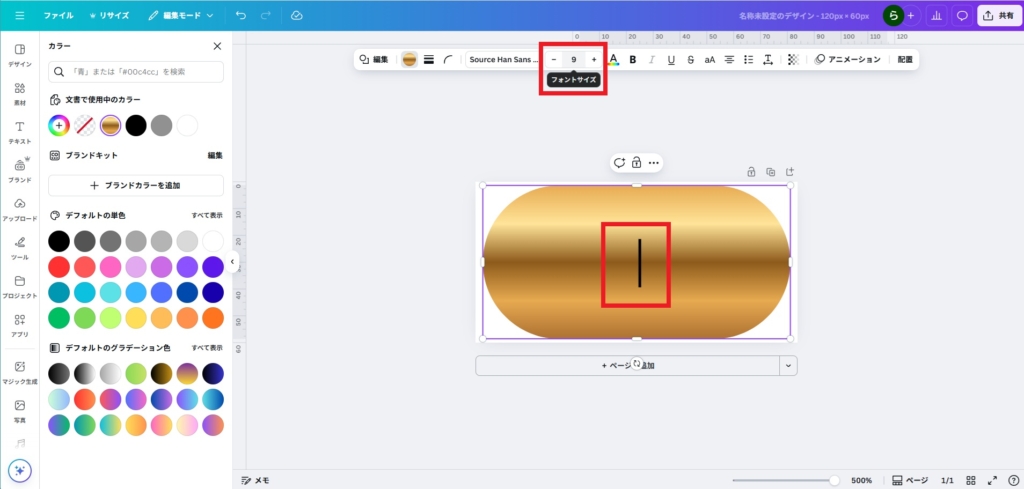Toggle the lock icon above the shape
This screenshot has width=1024, height=489.
pos(636,163)
